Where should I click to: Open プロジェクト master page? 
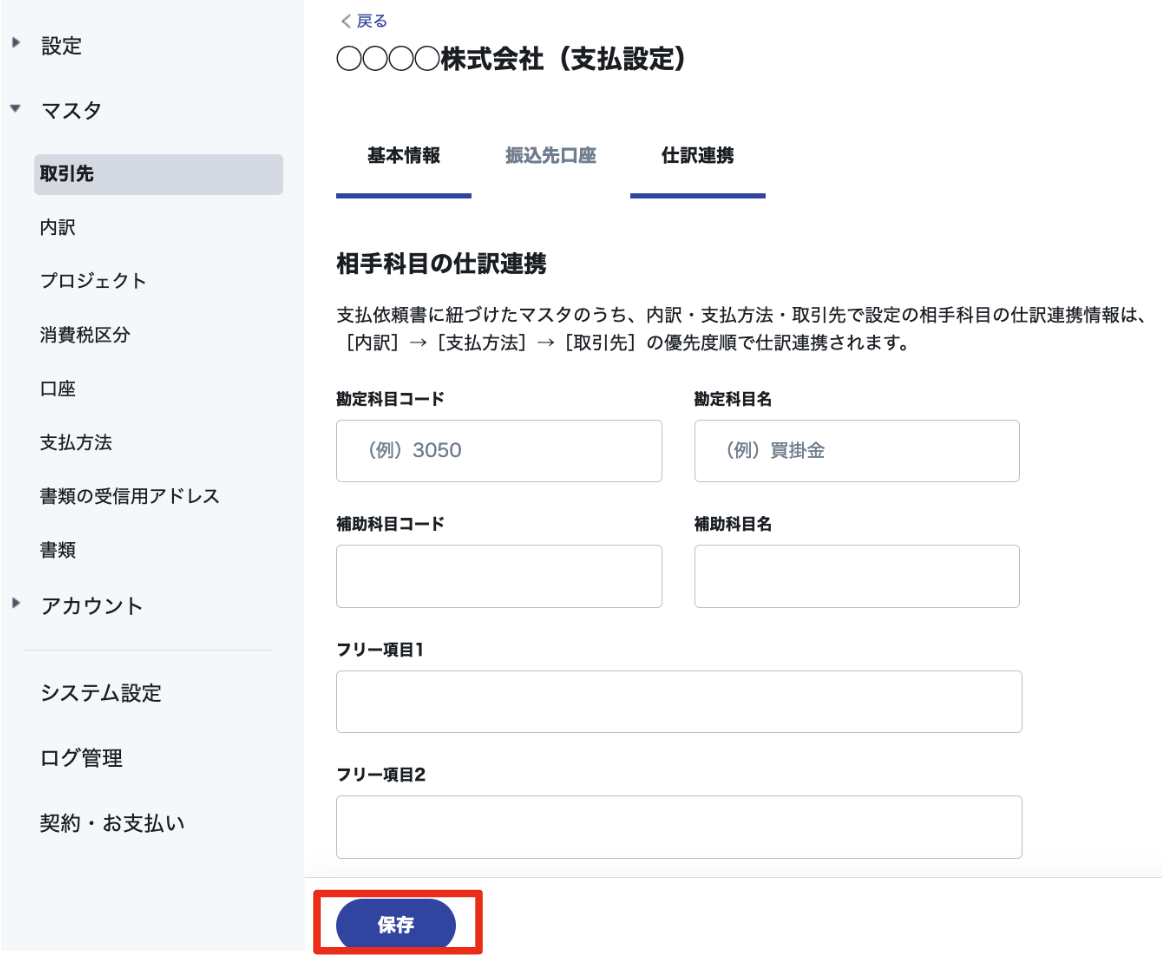click(93, 281)
